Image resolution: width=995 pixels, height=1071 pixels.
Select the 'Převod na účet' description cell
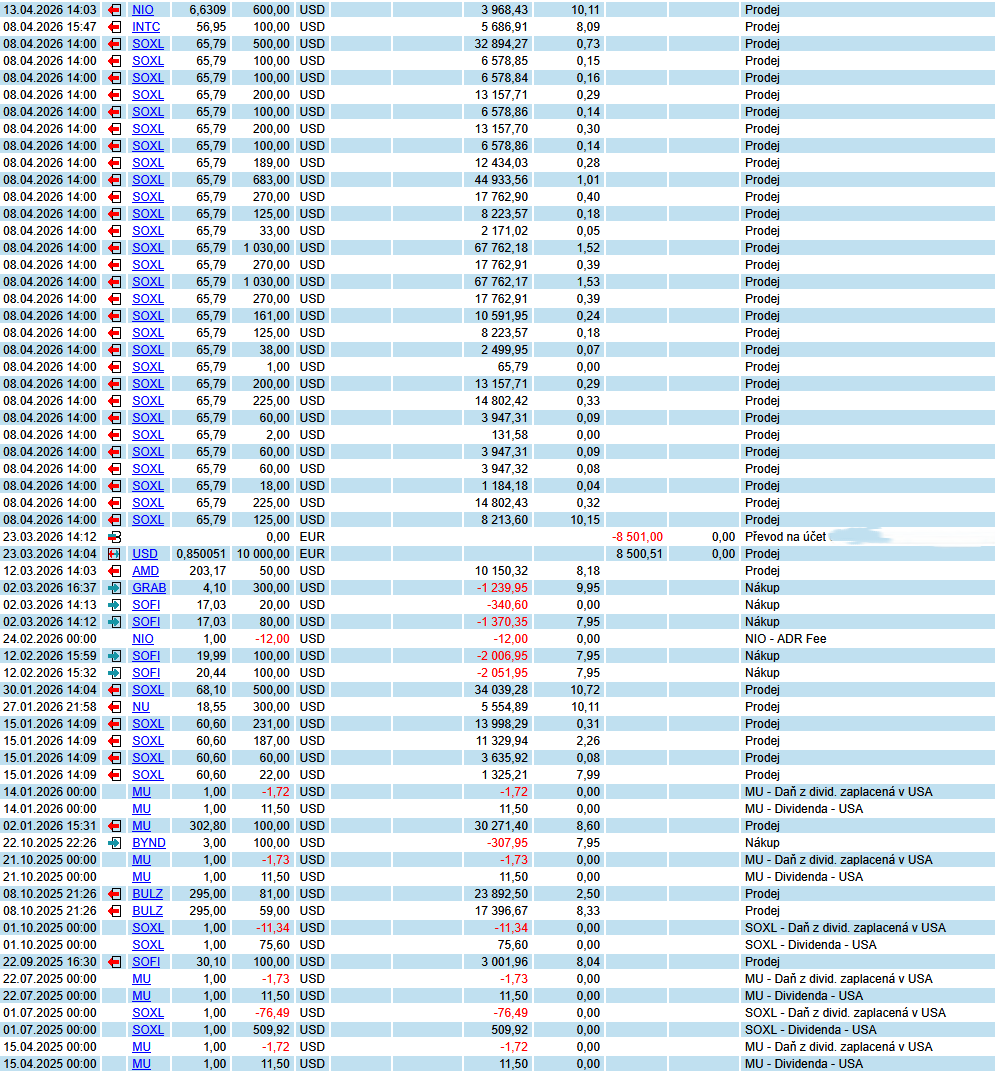click(785, 537)
